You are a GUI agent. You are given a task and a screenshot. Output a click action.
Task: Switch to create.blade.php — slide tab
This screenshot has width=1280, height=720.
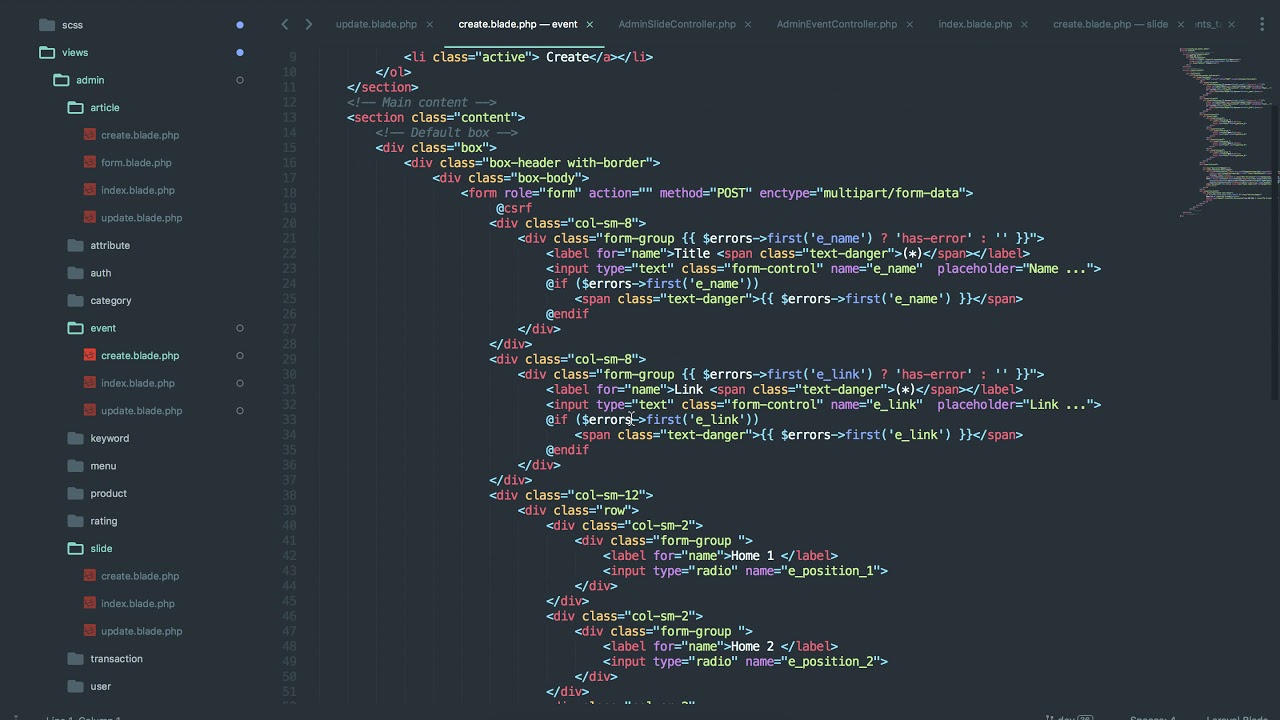[1110, 24]
